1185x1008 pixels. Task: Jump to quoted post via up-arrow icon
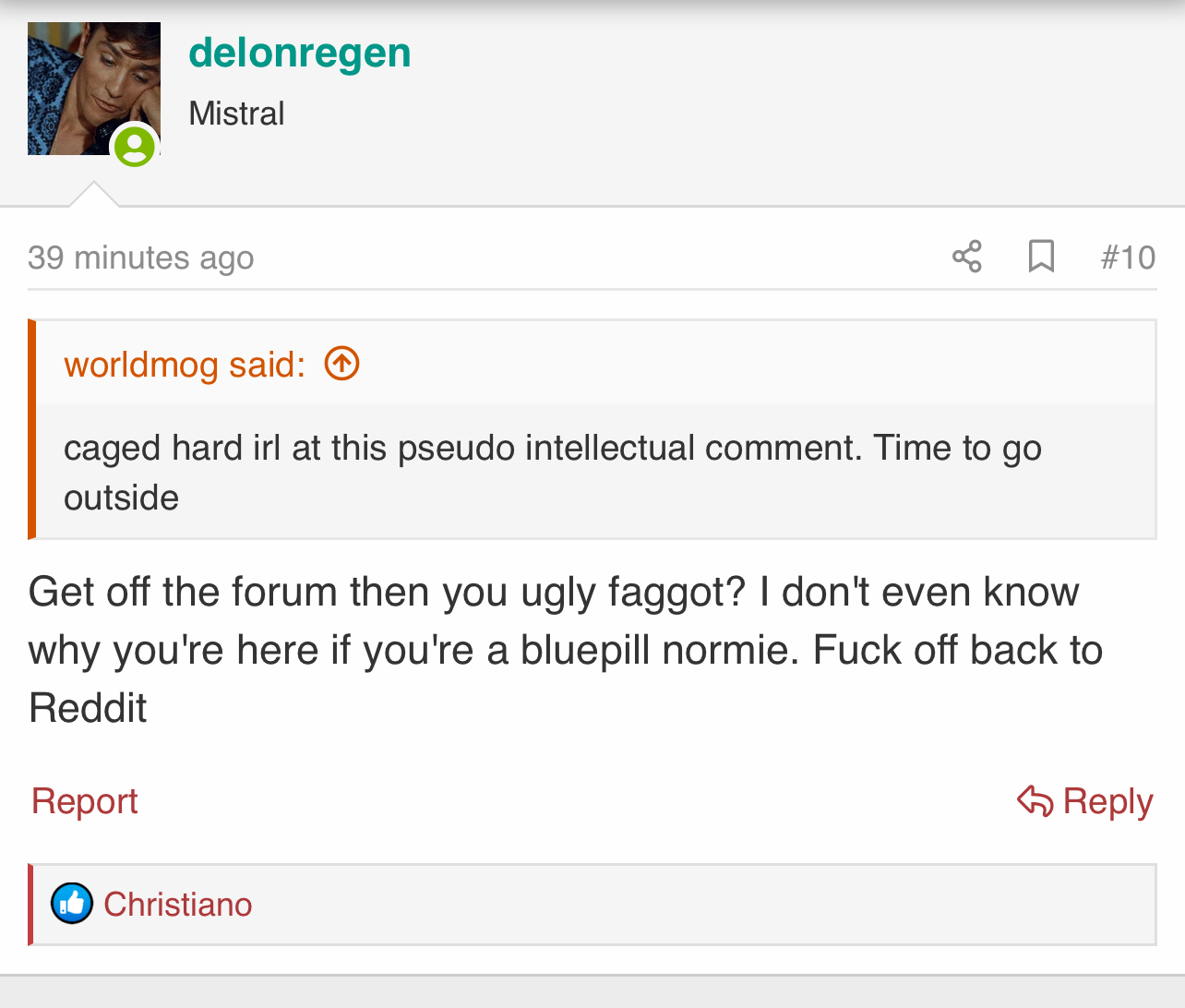pyautogui.click(x=341, y=364)
